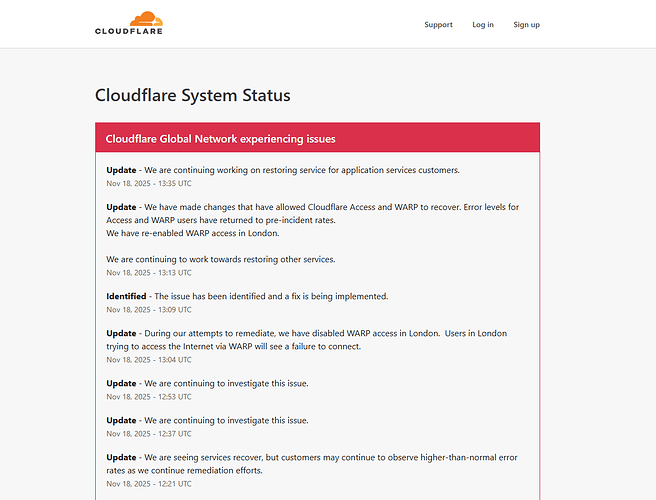Open the Support link

pyautogui.click(x=438, y=25)
